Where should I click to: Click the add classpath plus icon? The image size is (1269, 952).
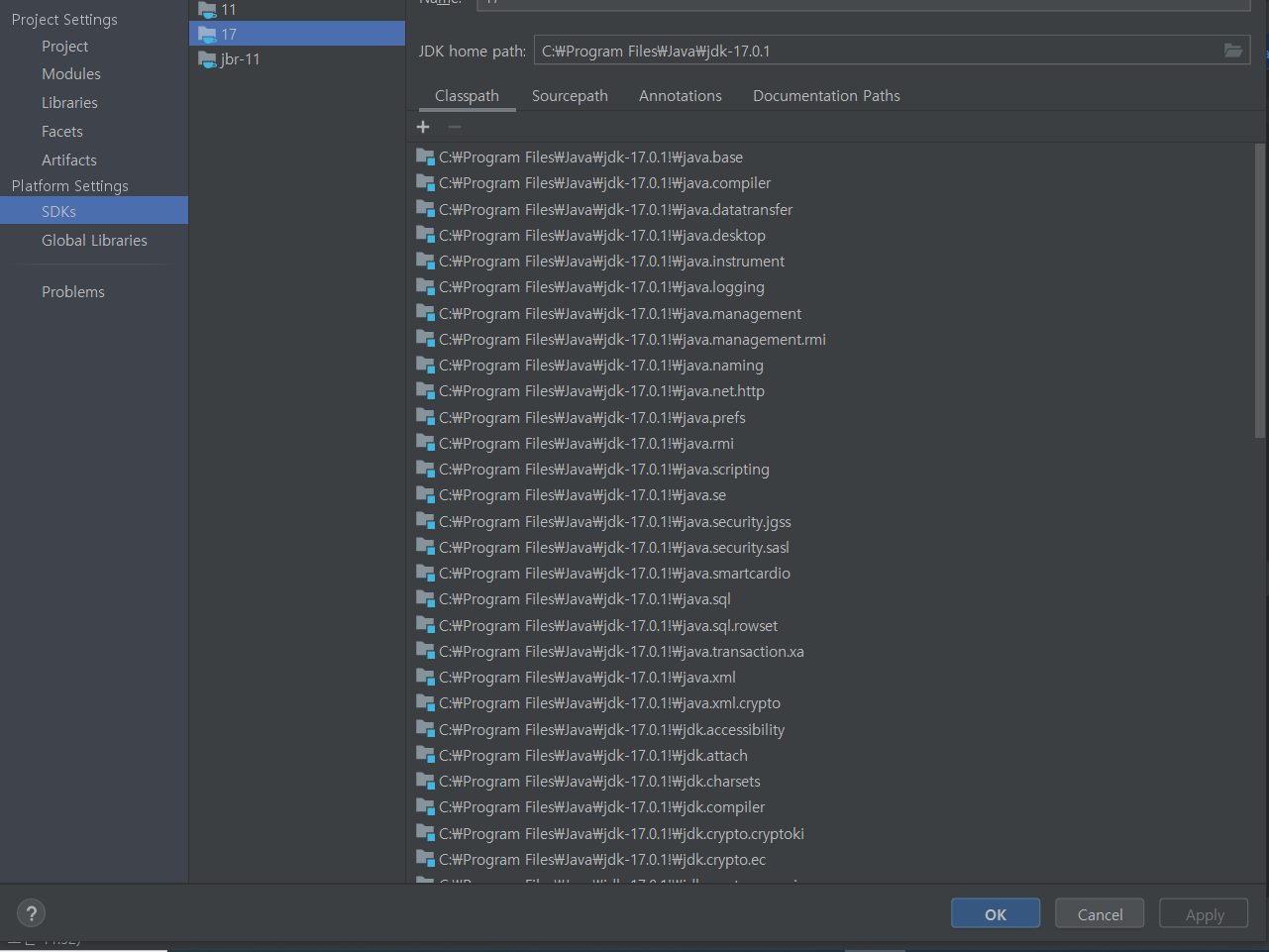pos(423,127)
